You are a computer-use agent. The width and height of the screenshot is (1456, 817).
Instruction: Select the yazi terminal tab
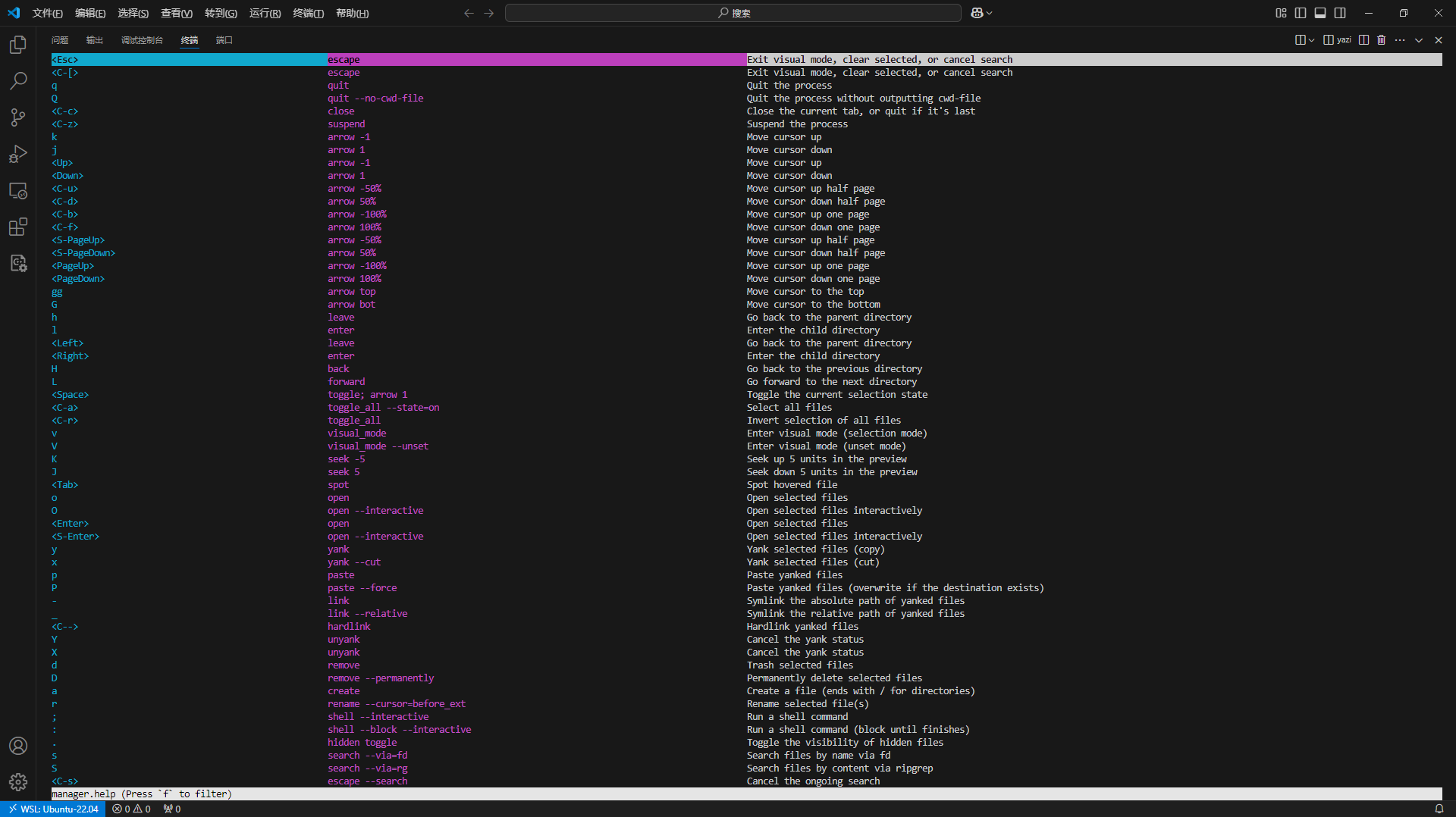(x=1337, y=40)
